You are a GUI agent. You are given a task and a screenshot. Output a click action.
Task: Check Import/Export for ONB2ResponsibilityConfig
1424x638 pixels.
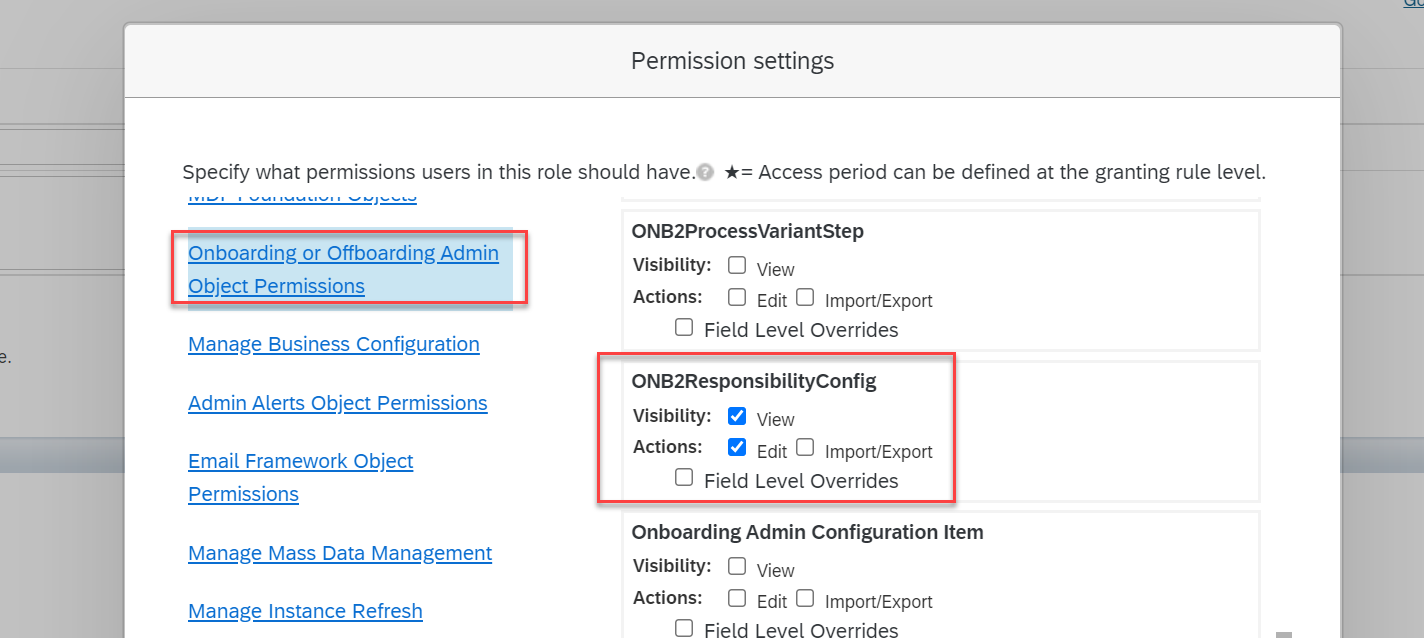click(805, 446)
